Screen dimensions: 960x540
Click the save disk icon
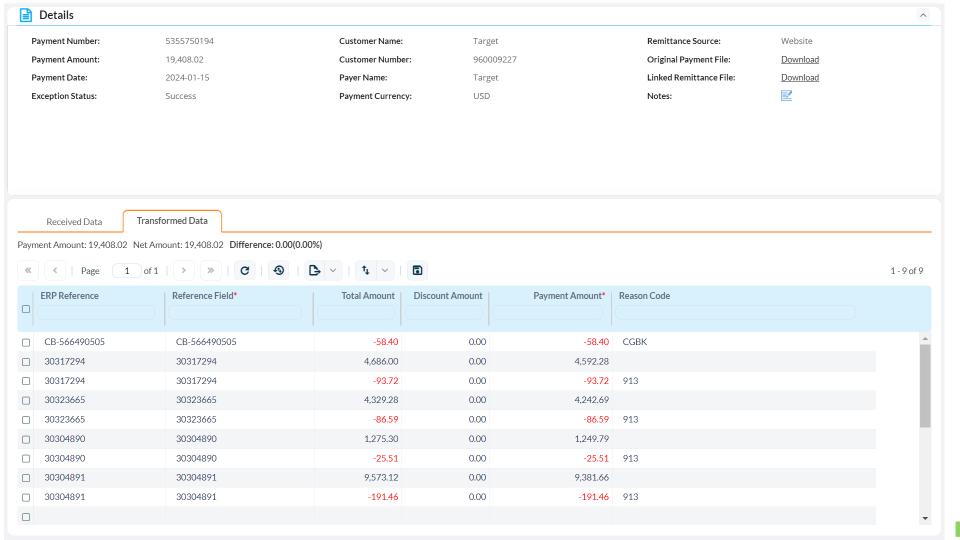[418, 271]
